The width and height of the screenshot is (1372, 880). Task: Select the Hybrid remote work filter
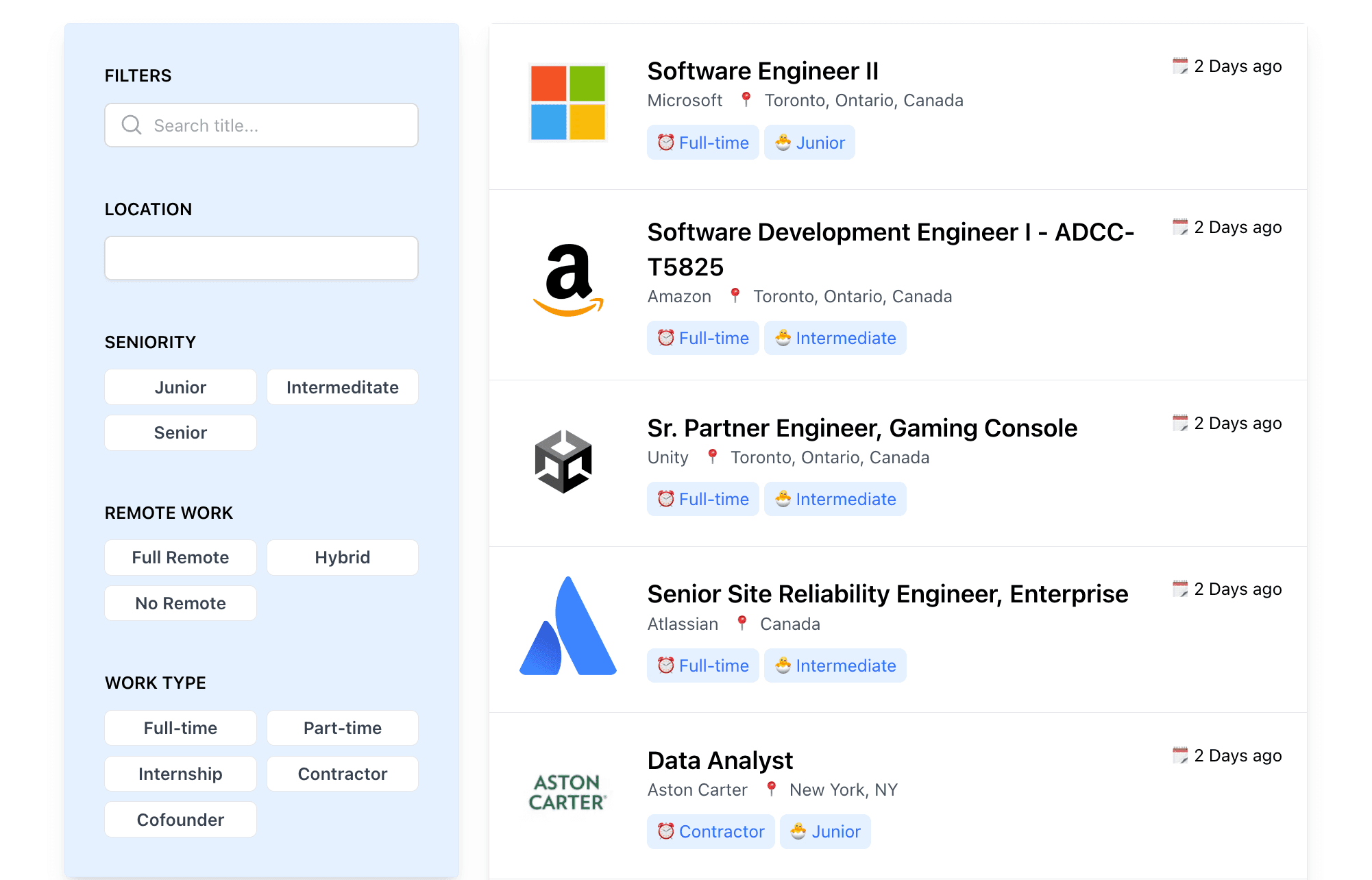[x=343, y=557]
